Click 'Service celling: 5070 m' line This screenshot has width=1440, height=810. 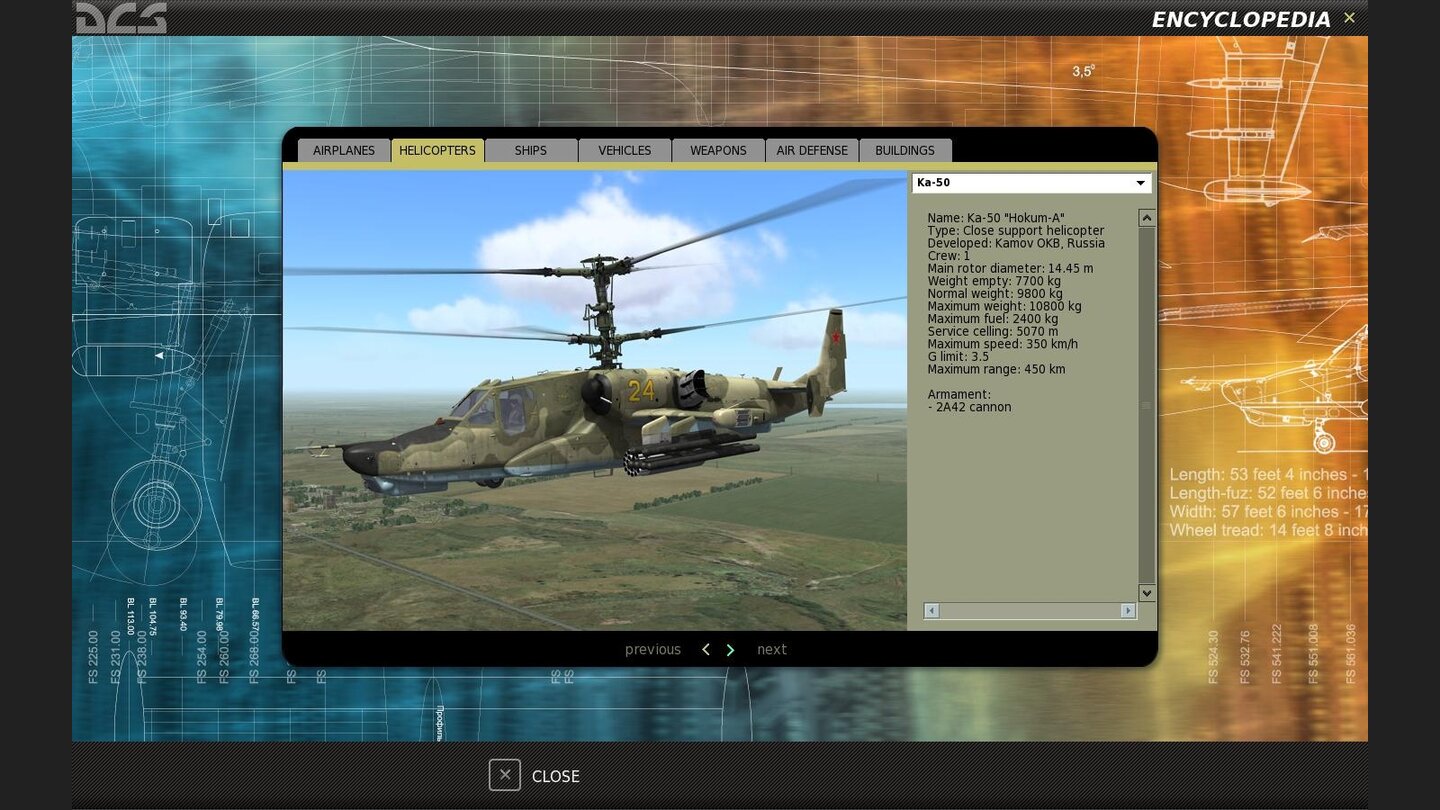coord(992,332)
